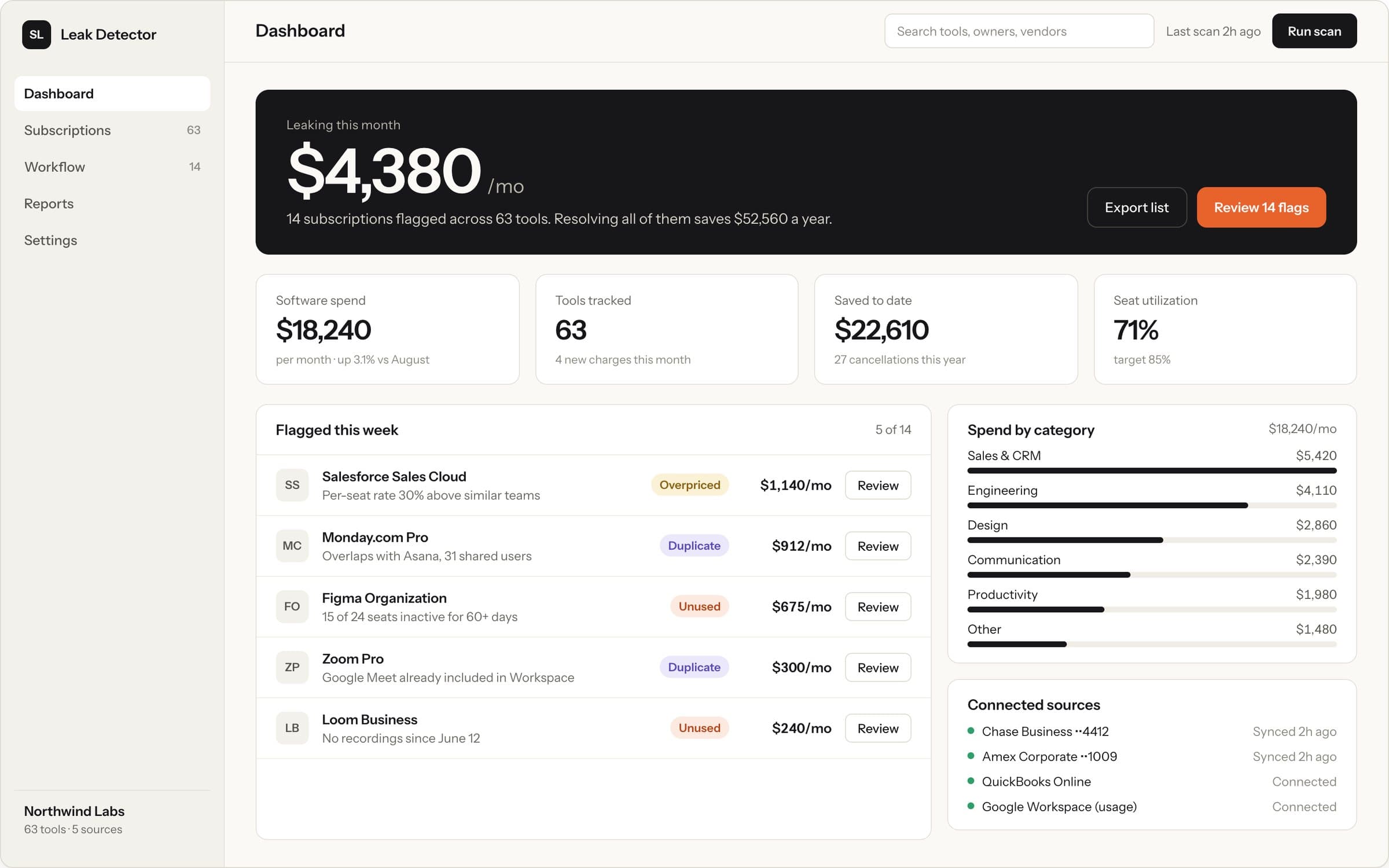The height and width of the screenshot is (868, 1389).
Task: Click the Run scan button
Action: coord(1314,31)
